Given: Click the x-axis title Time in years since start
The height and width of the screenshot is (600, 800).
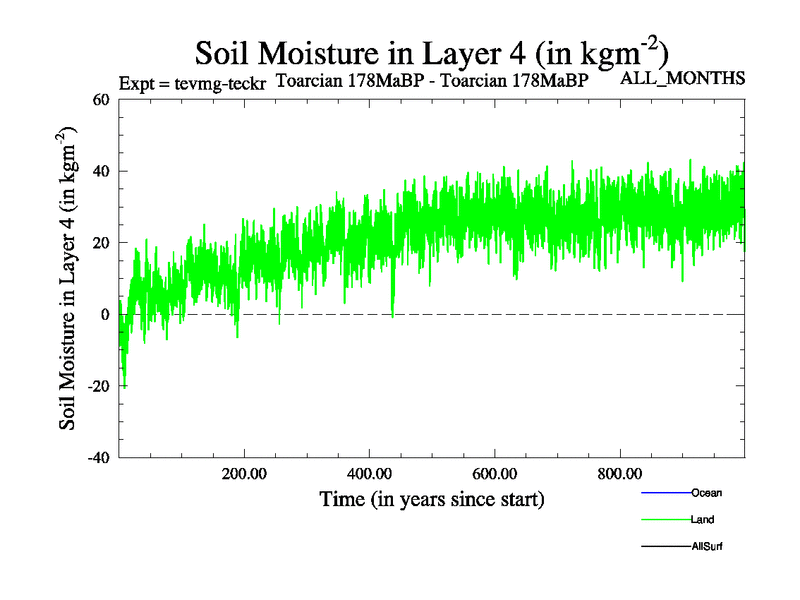Looking at the screenshot, I should tap(431, 498).
